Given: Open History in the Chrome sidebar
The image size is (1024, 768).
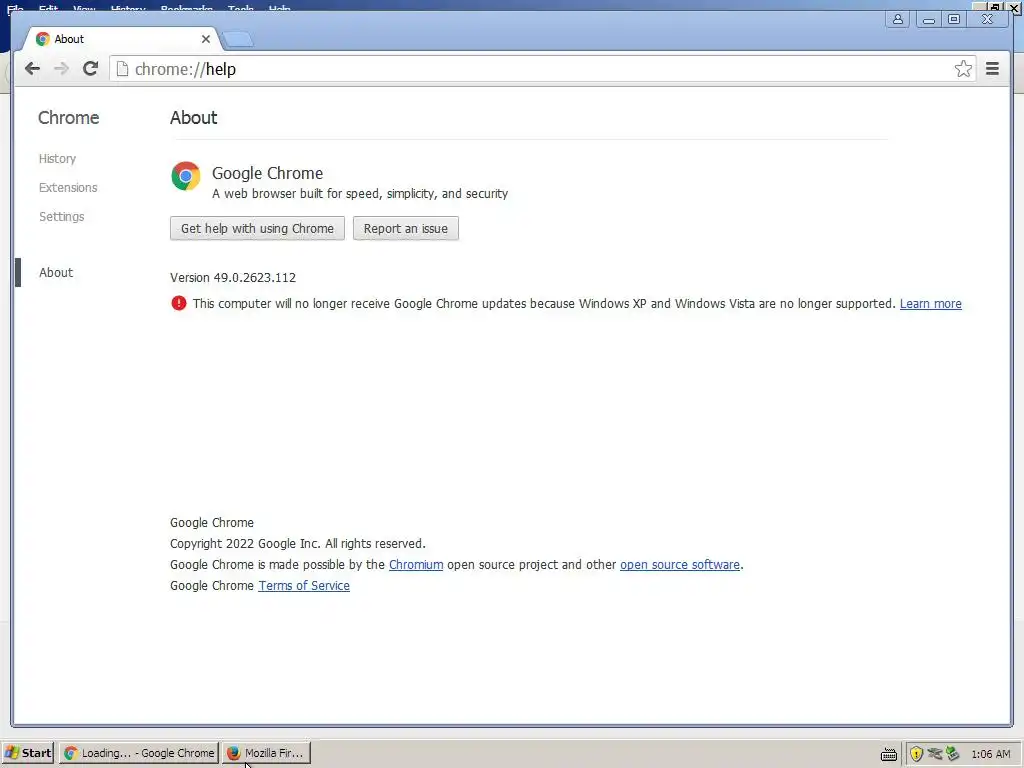Looking at the screenshot, I should click(x=57, y=159).
